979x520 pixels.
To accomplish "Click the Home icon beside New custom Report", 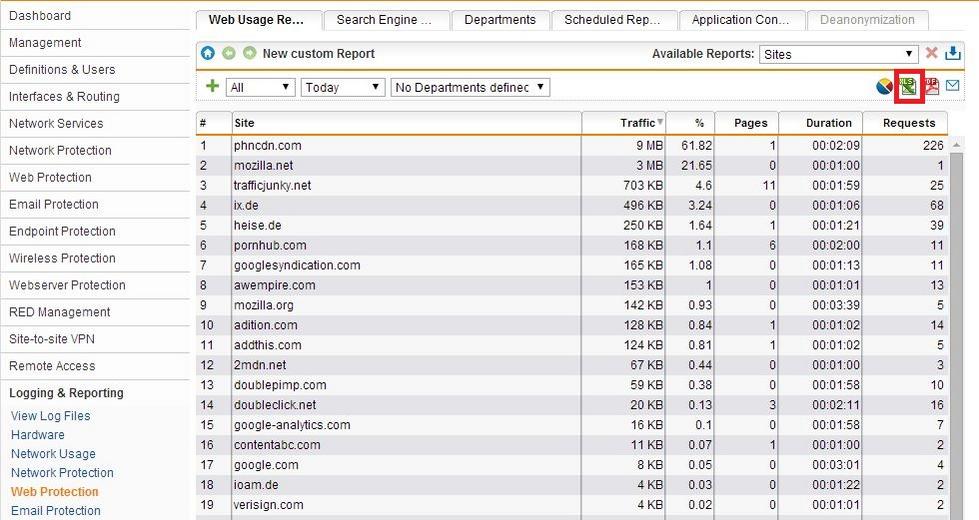I will (208, 53).
